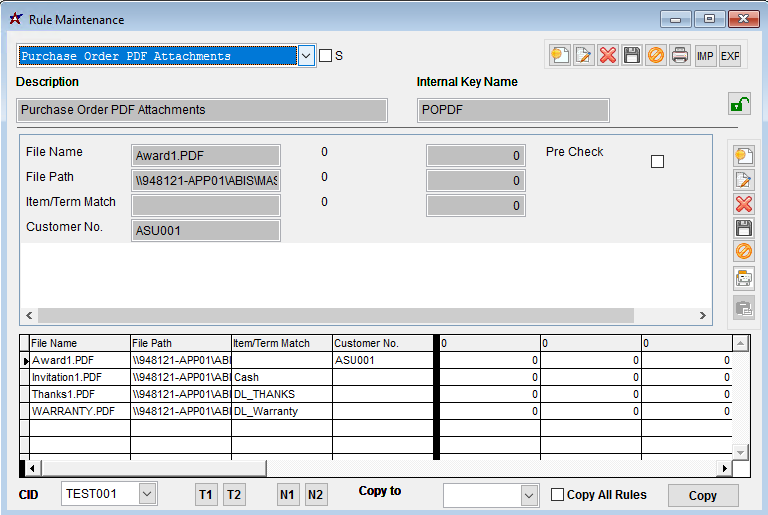
Task: Click the Save icon in right side toolbar
Action: click(x=744, y=227)
